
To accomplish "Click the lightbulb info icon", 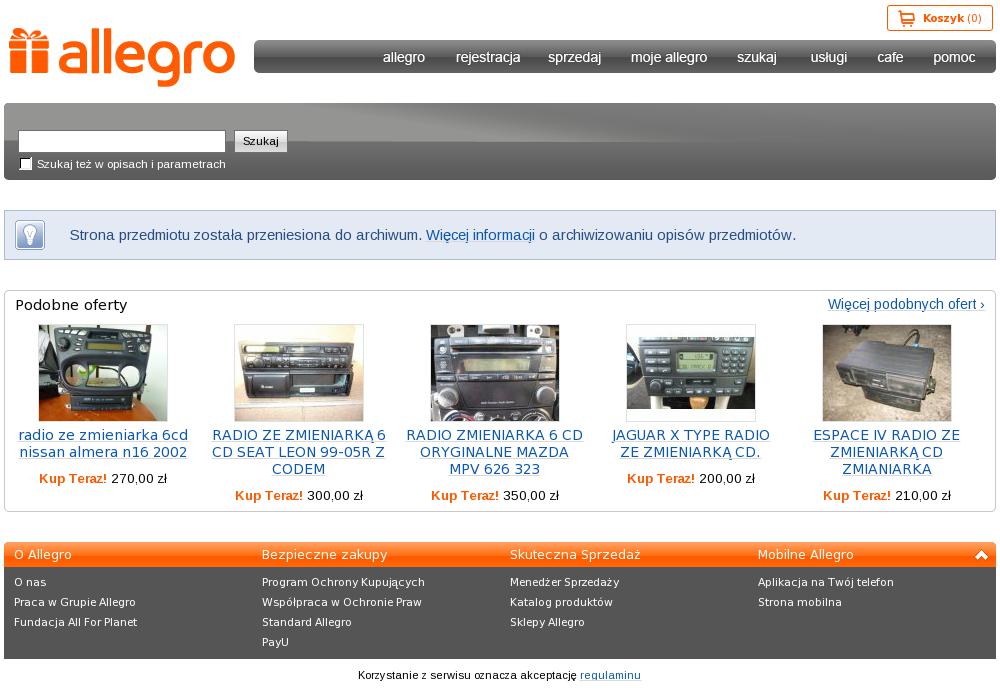I will (30, 235).
